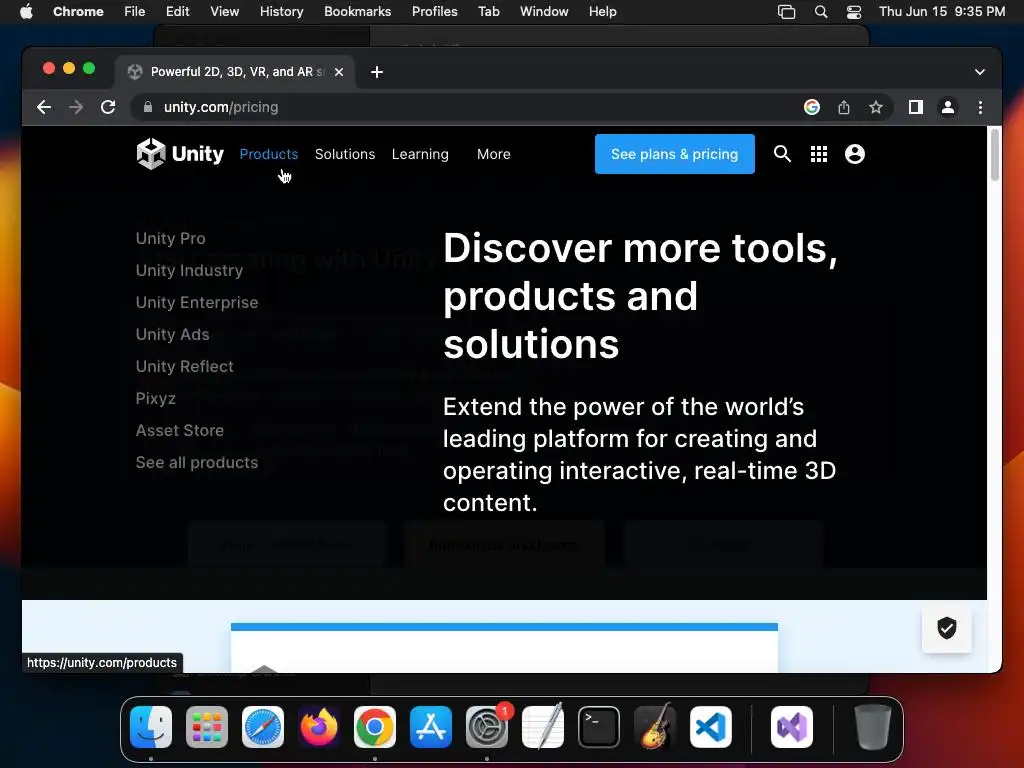
Task: Open TextEdit from the dock
Action: [543, 727]
